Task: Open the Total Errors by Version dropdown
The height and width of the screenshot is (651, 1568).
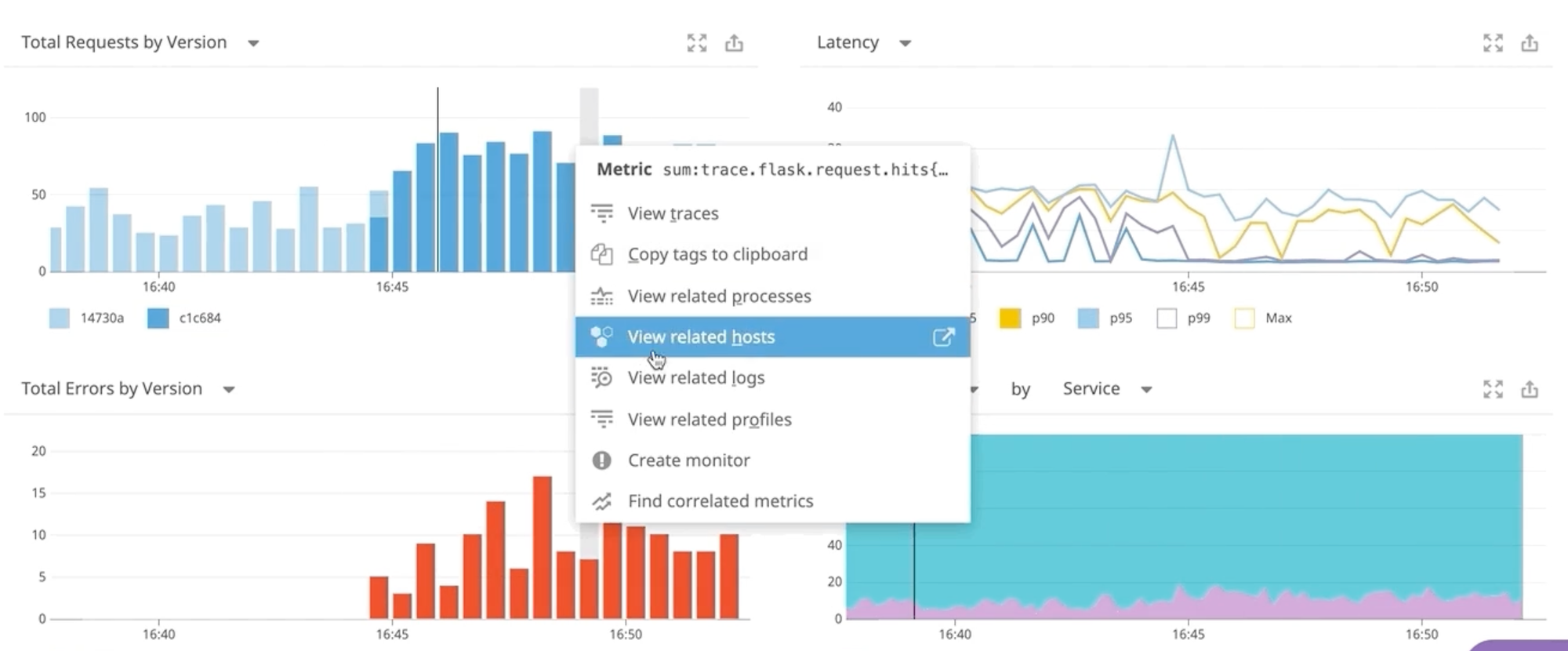Action: click(229, 390)
